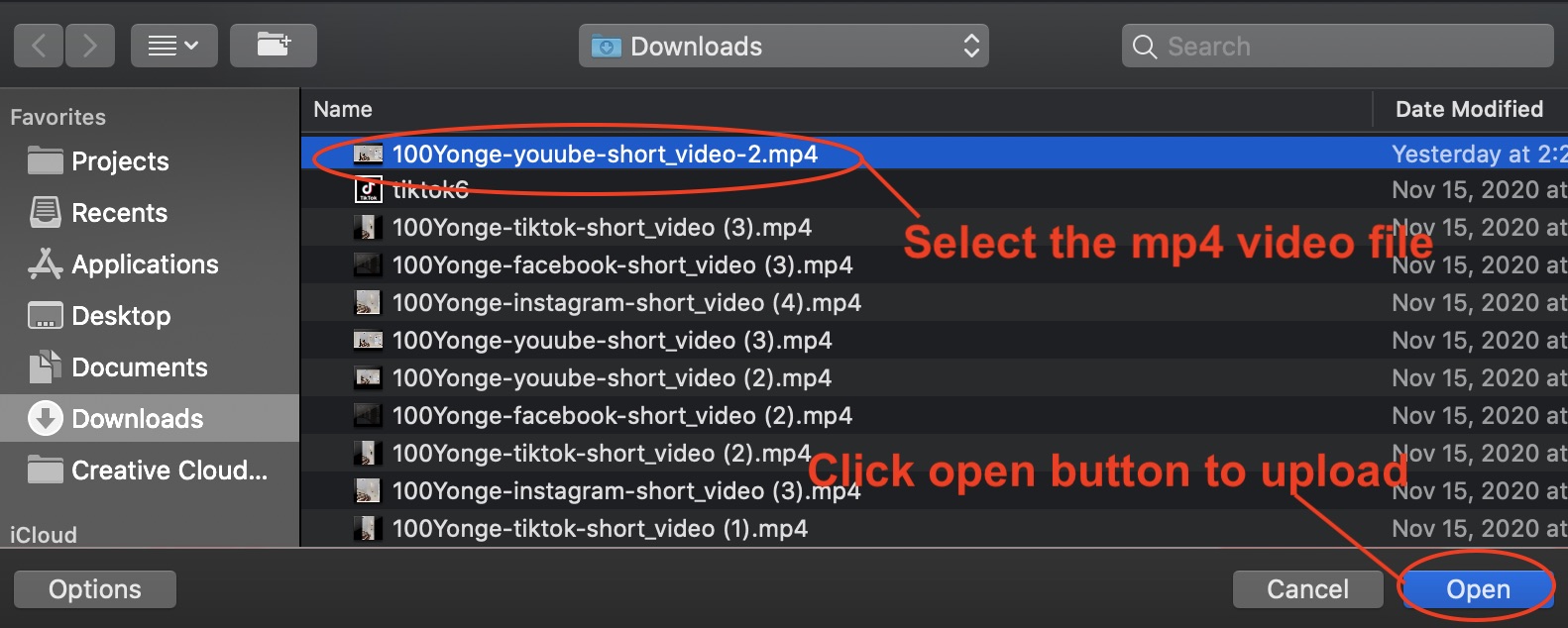
Task: Open the list view options dropdown
Action: (x=173, y=46)
